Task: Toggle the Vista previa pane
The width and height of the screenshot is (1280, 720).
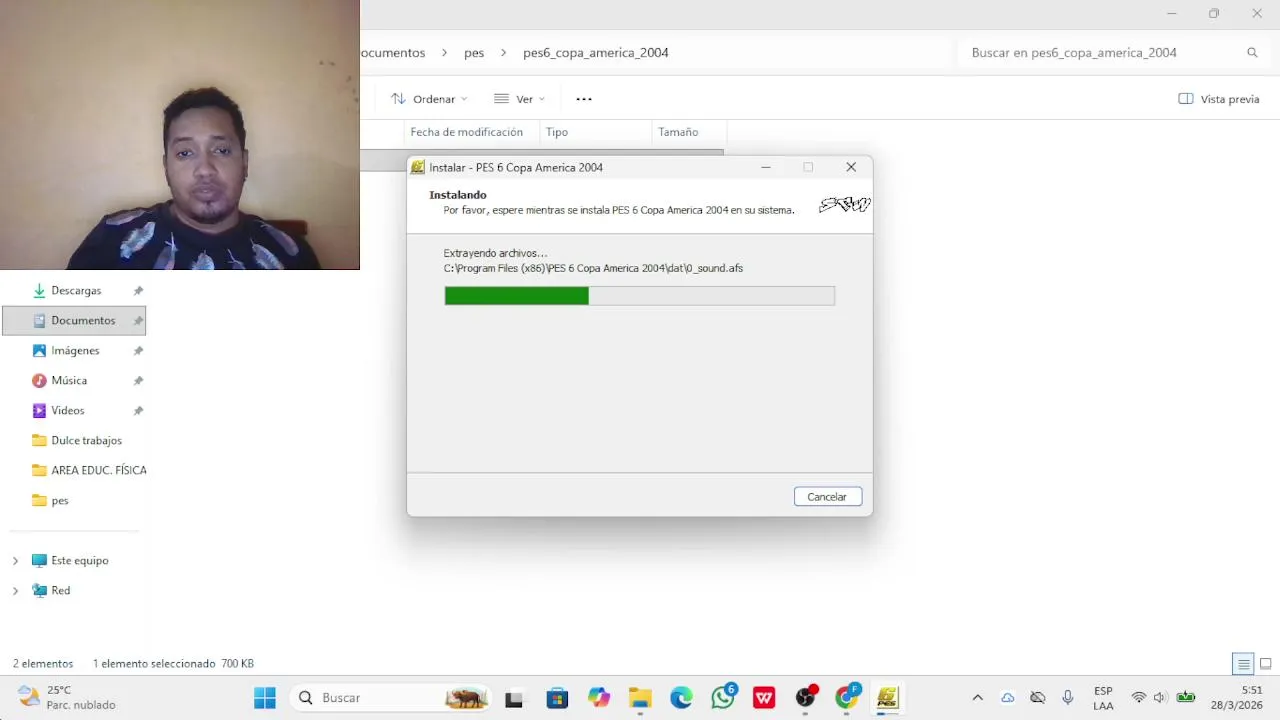Action: pyautogui.click(x=1219, y=99)
